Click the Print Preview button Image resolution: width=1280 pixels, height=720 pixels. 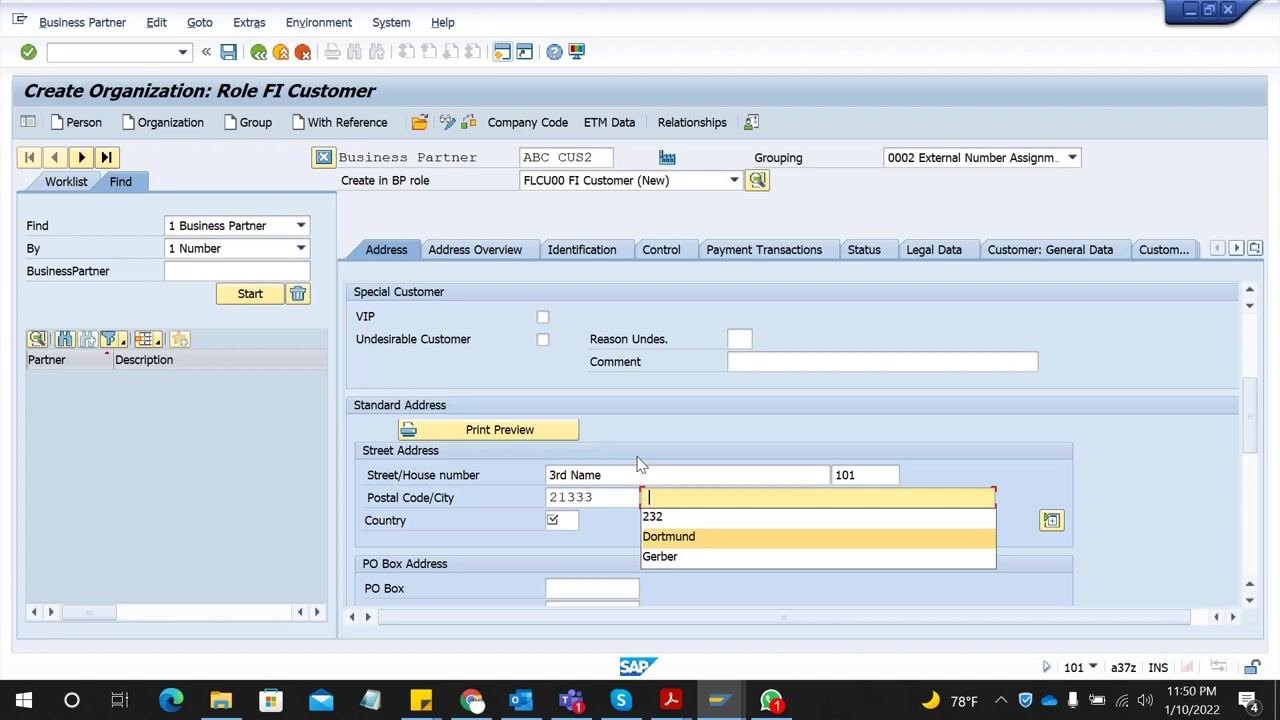[488, 430]
